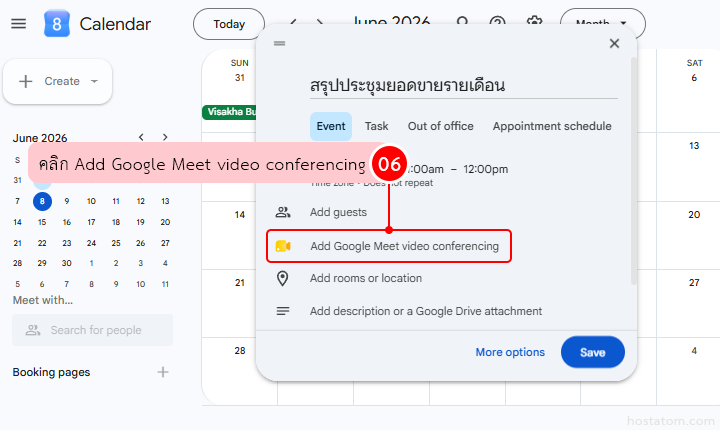Edit the event title field
The width and height of the screenshot is (720, 430).
coord(464,85)
